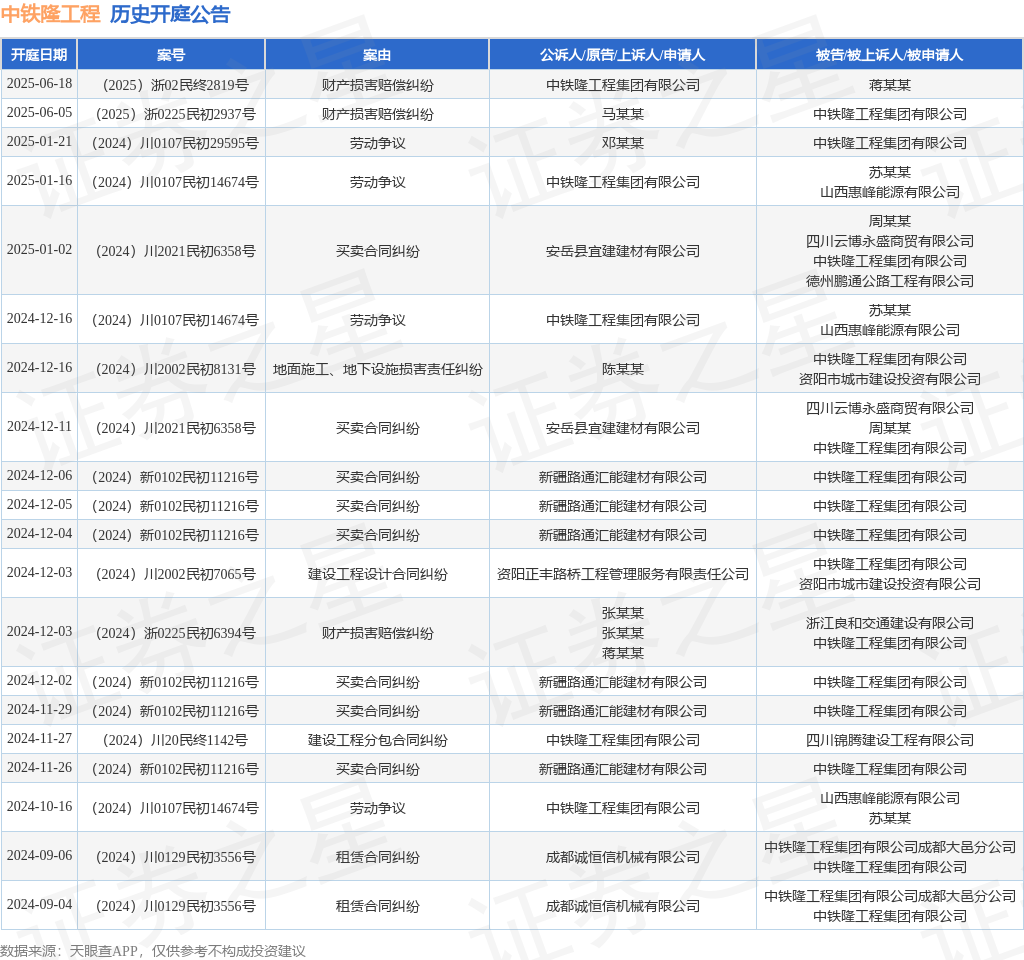Select plaintiff 资阳正丰路桥工程管理服务有限责任公司
The image size is (1024, 960).
[622, 574]
